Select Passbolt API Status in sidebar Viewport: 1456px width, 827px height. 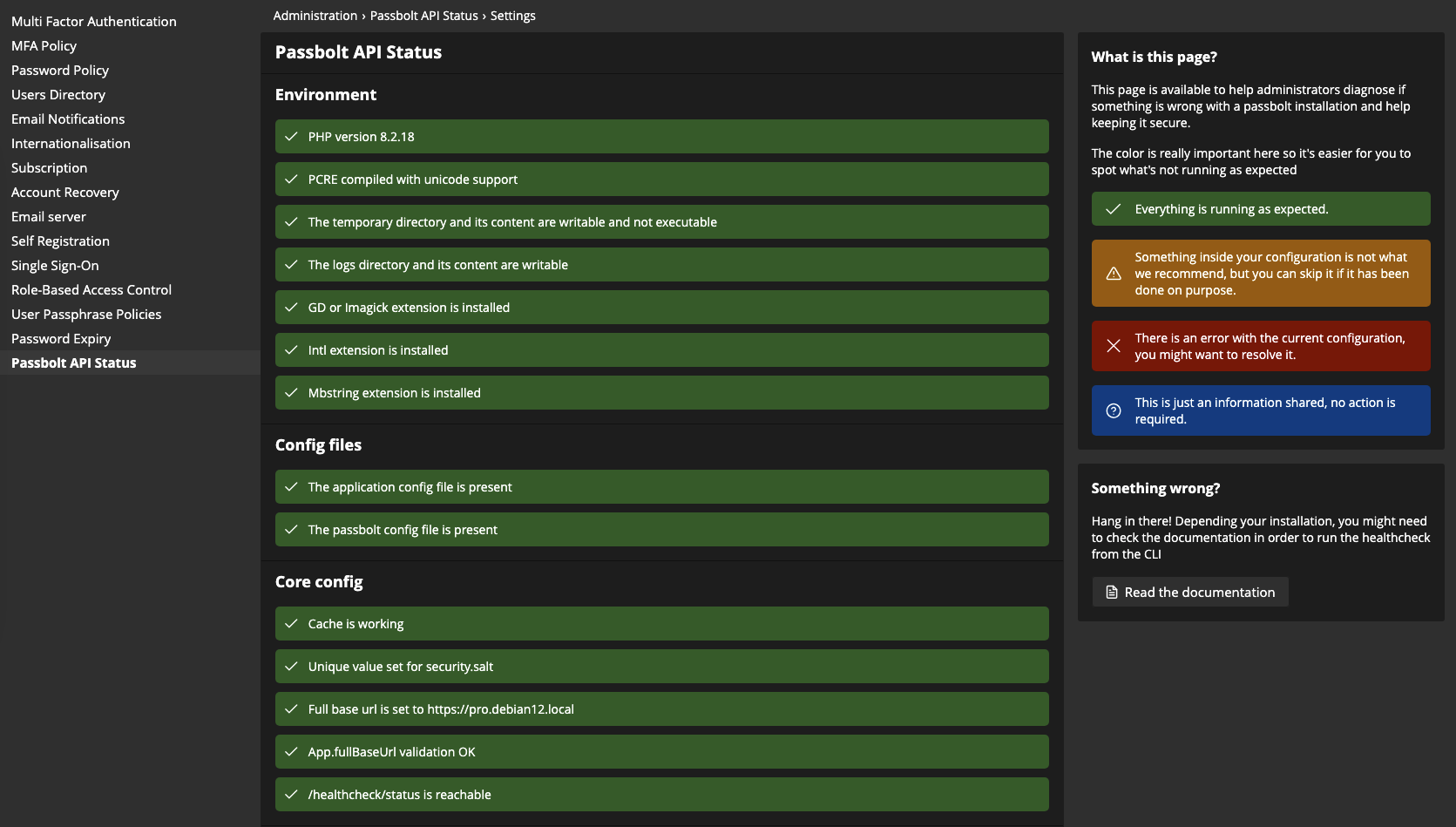(74, 363)
